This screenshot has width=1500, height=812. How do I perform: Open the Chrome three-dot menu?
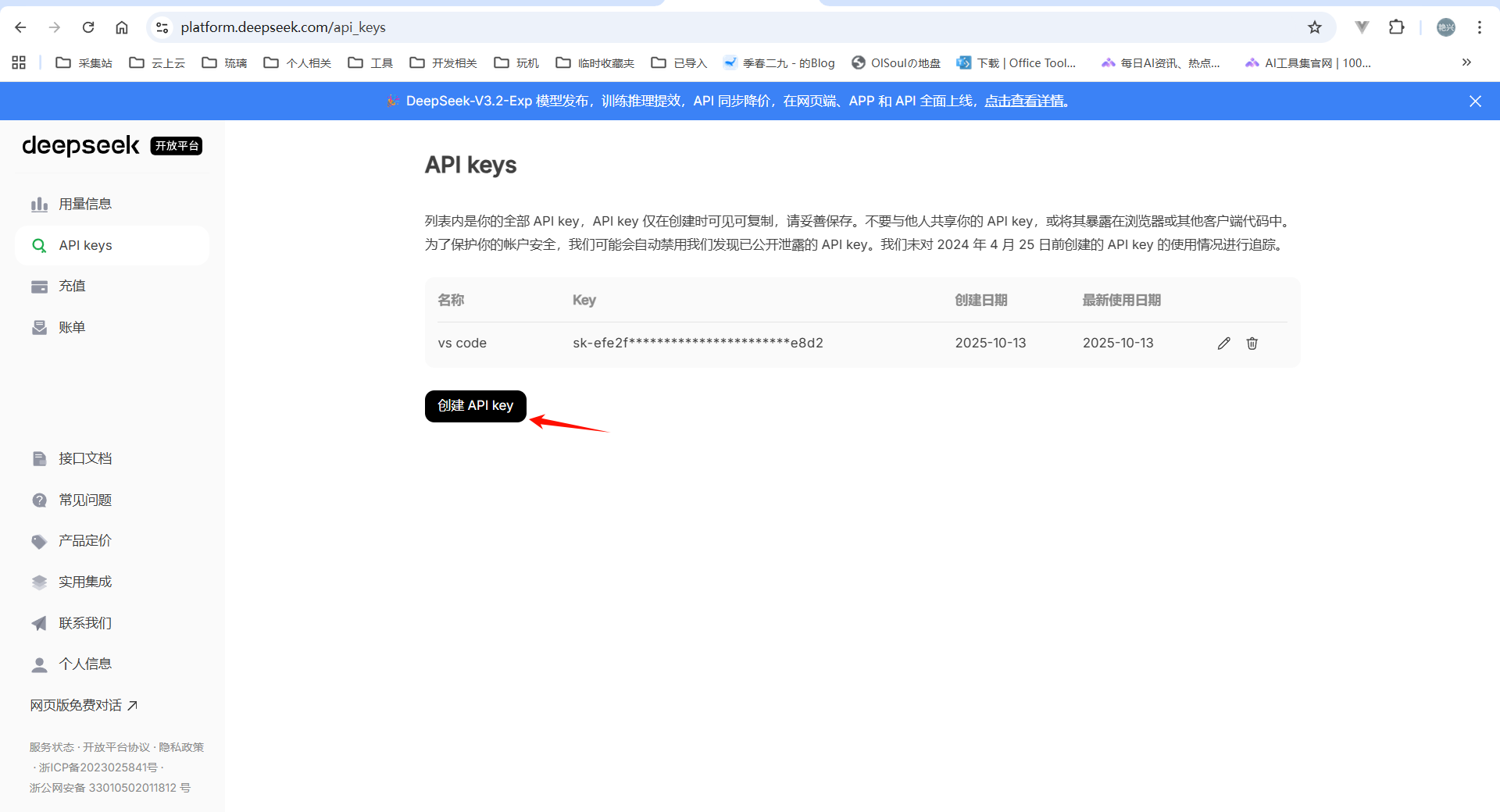1480,27
